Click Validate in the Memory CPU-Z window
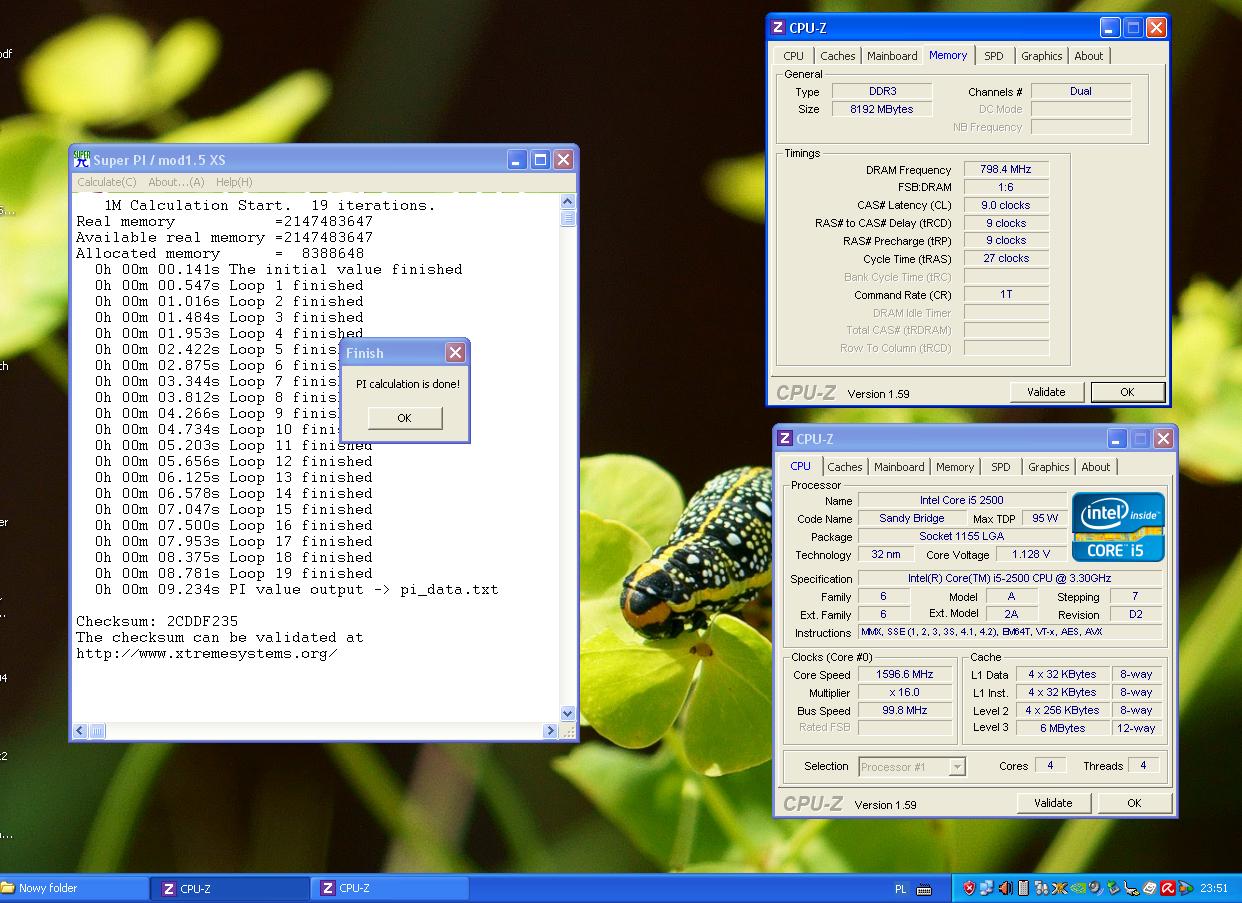1242x903 pixels. pos(1046,392)
